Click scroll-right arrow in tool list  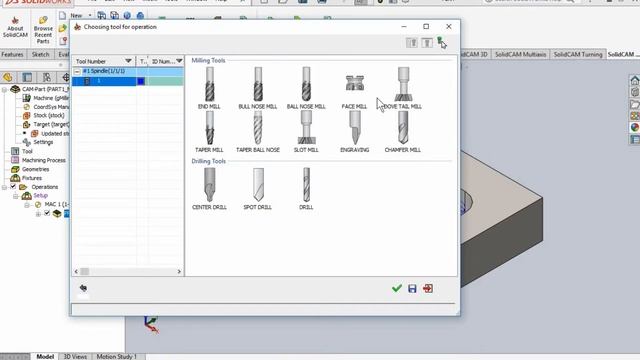pyautogui.click(x=179, y=271)
